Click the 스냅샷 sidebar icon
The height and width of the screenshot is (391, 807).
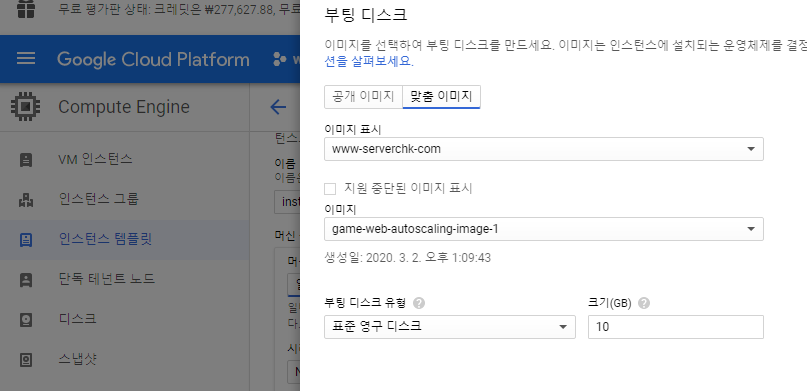pos(25,359)
